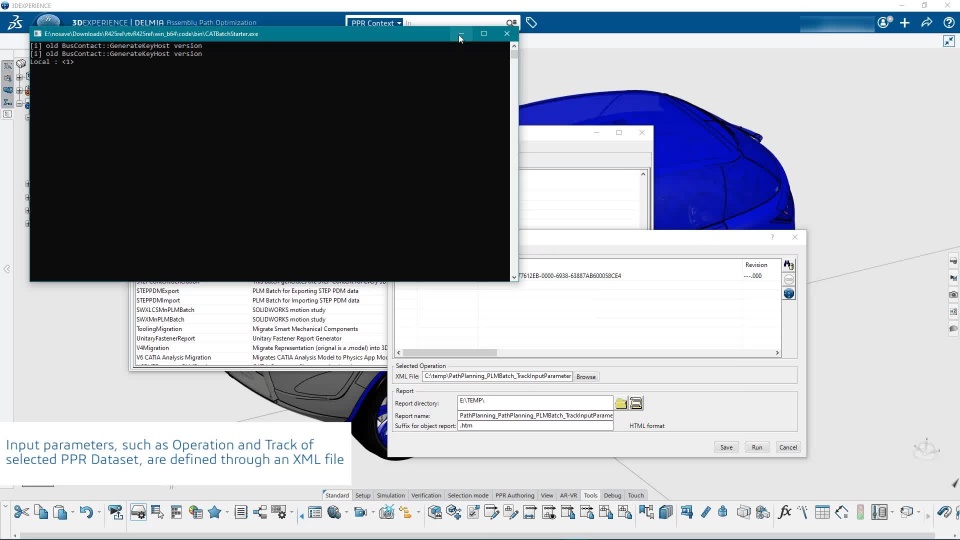
Task: Click the blue globe icon in dialog
Action: pos(789,294)
